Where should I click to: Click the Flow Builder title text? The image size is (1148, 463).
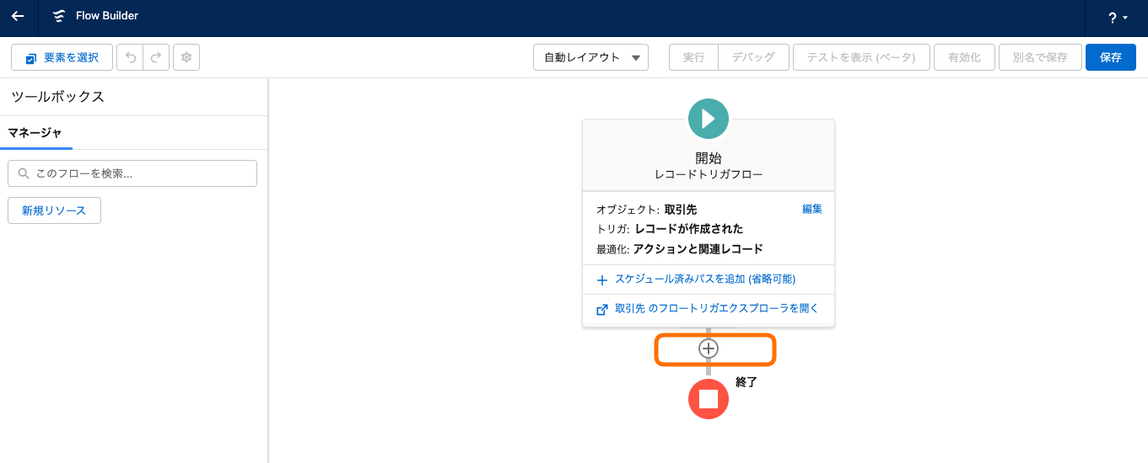click(x=107, y=15)
